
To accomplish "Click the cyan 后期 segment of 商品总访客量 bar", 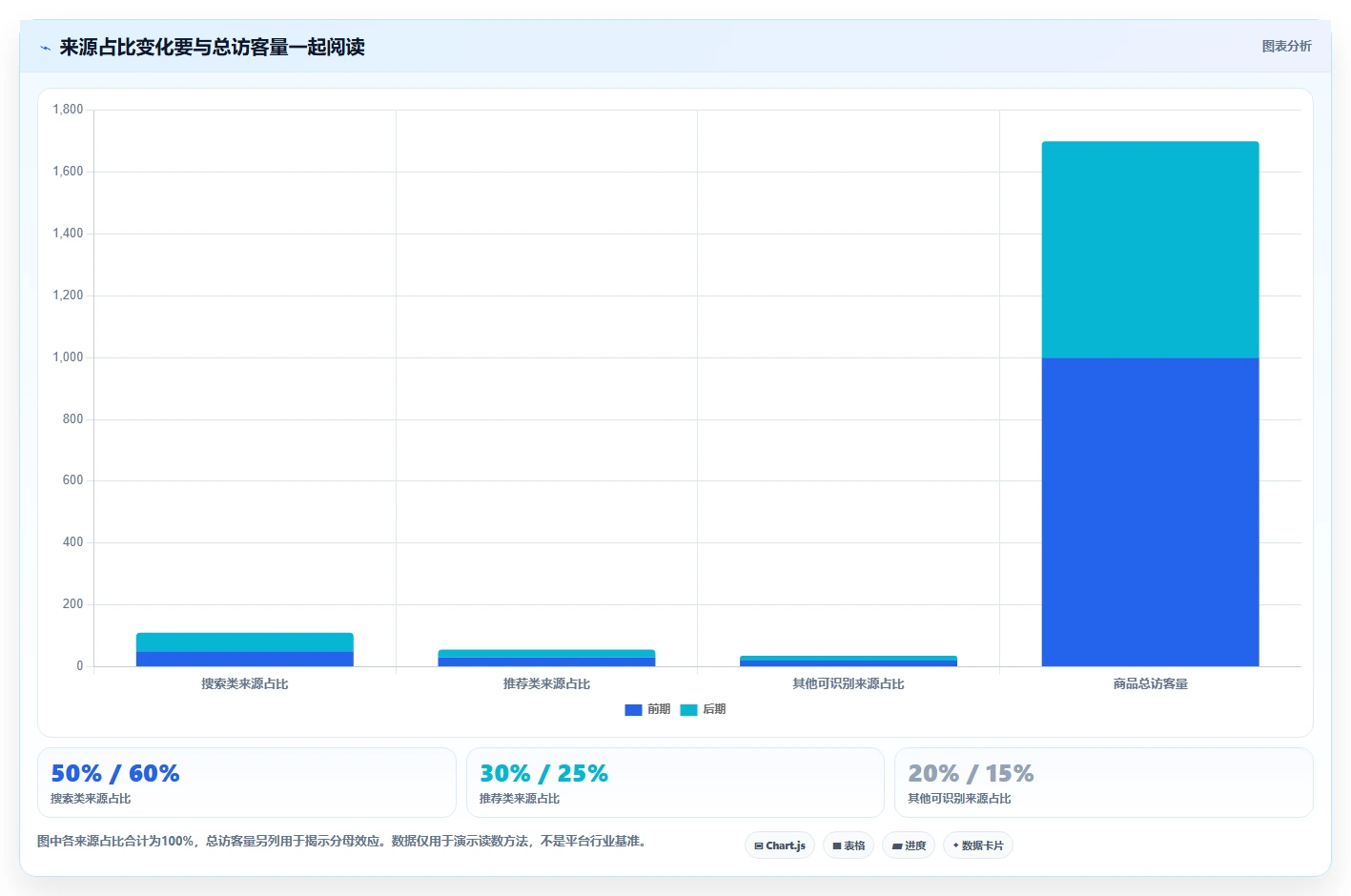I will click(1150, 250).
